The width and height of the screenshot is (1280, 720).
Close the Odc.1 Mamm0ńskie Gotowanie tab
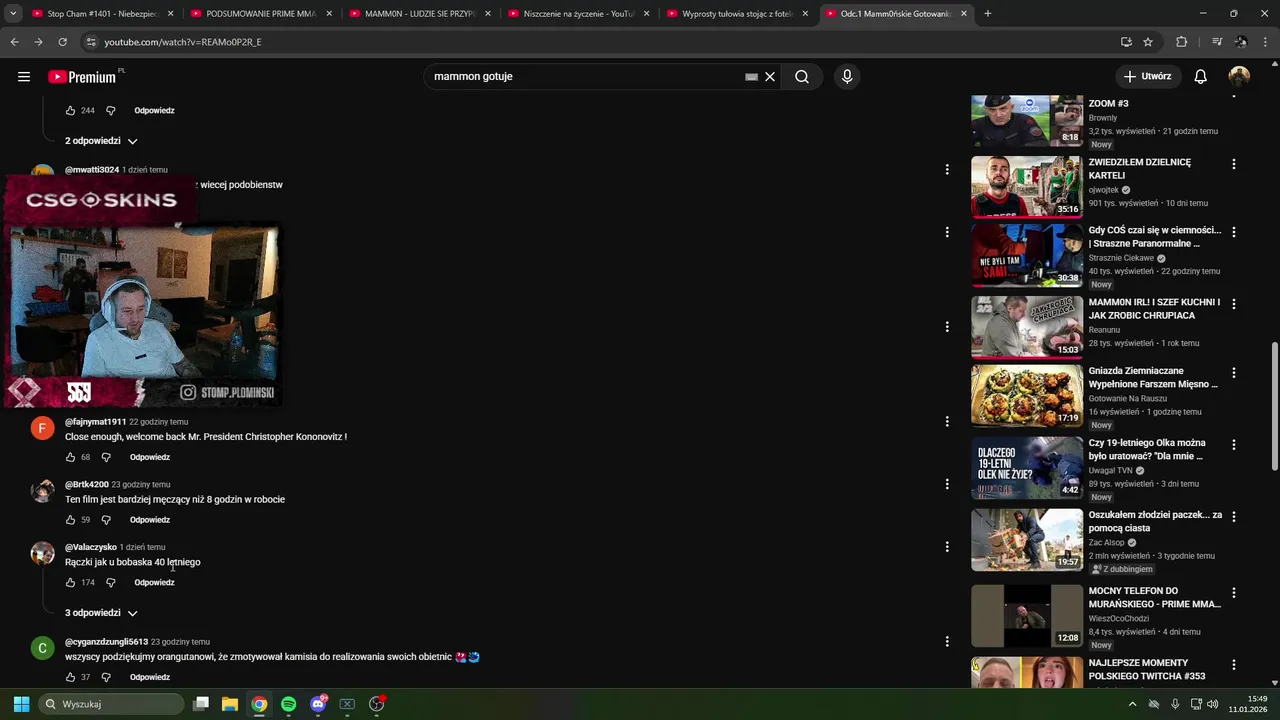[964, 14]
